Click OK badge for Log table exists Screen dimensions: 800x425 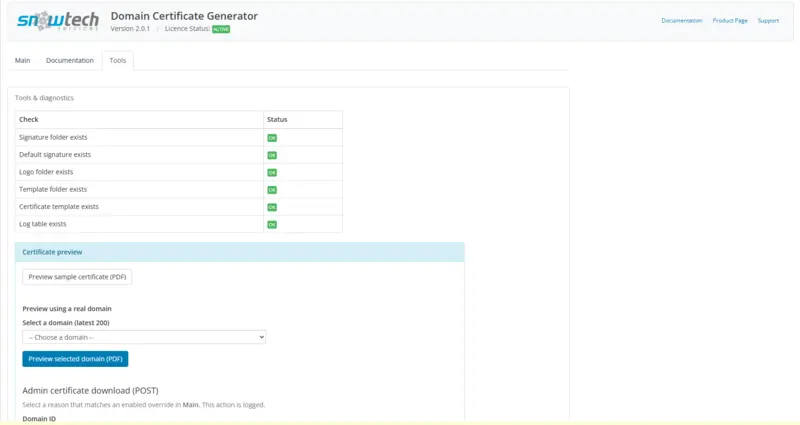(x=272, y=224)
